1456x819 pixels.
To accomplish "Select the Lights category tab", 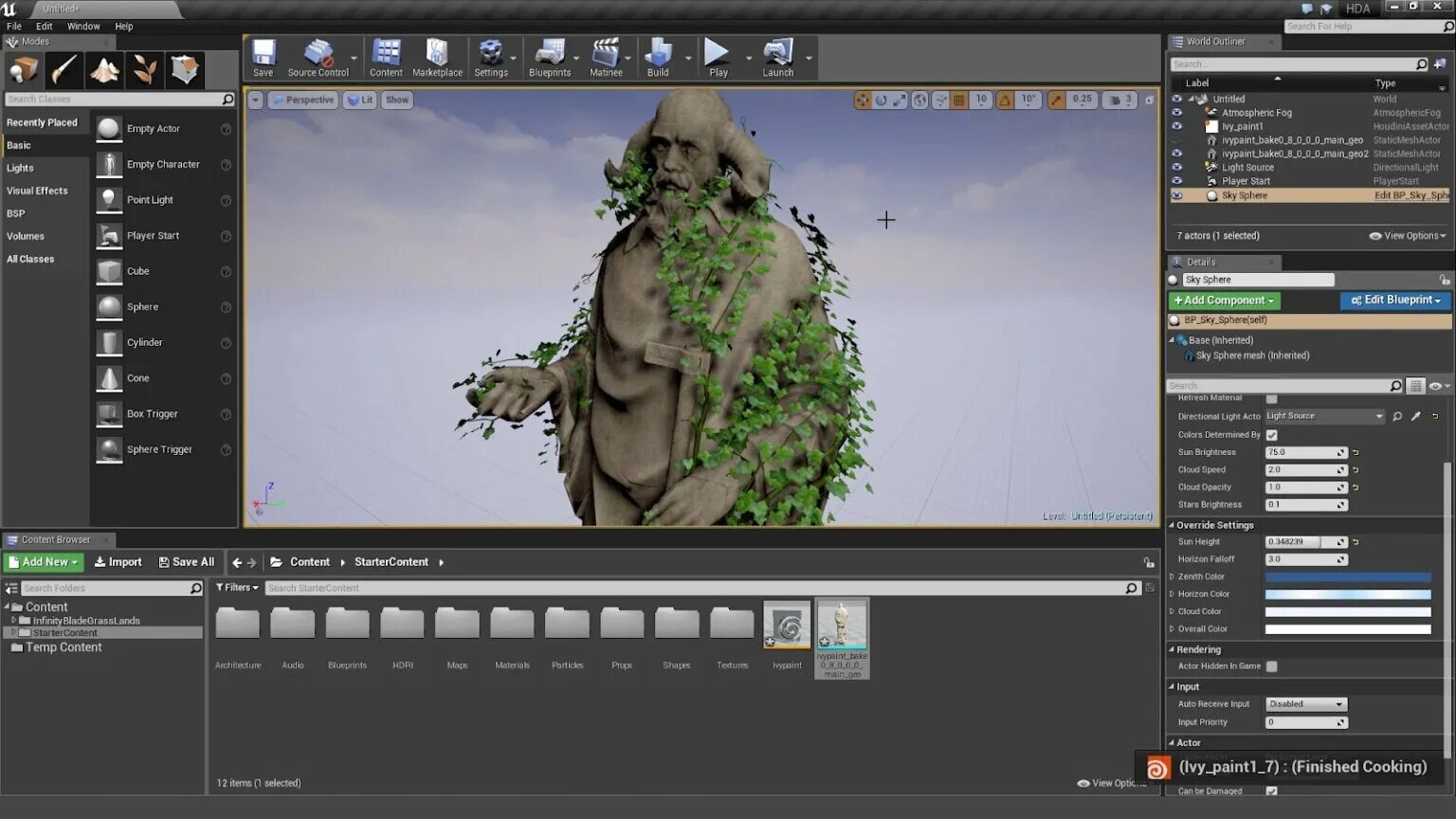I will tap(21, 168).
